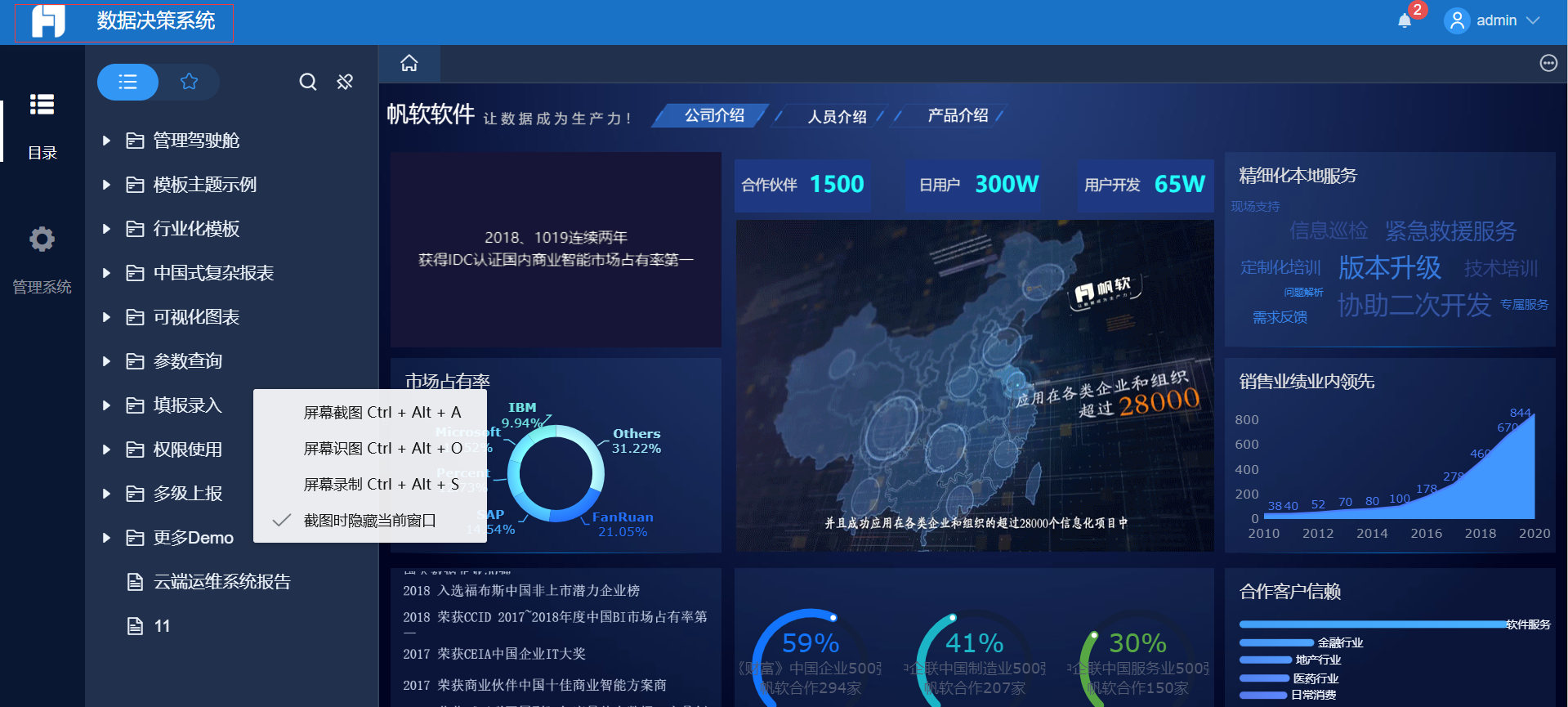This screenshot has width=1568, height=707.
Task: Open the admin account dropdown
Action: [x=1493, y=20]
